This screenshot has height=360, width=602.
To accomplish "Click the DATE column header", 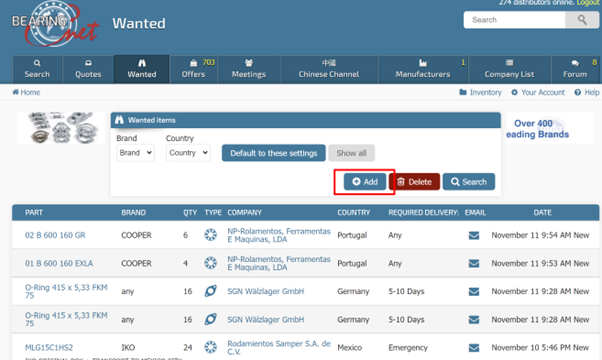I will pyautogui.click(x=542, y=213).
